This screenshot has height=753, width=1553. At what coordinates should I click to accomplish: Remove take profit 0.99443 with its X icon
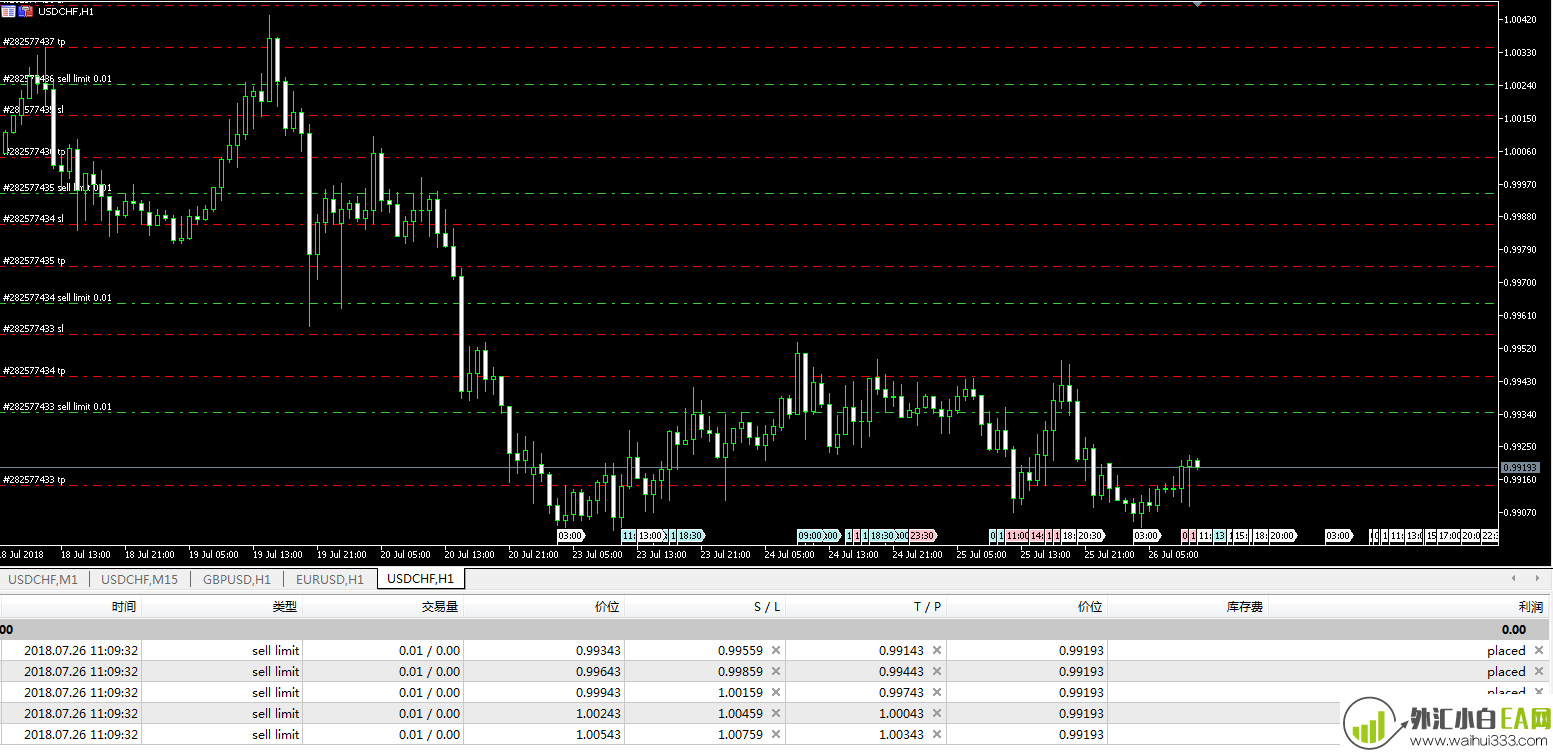pyautogui.click(x=937, y=671)
